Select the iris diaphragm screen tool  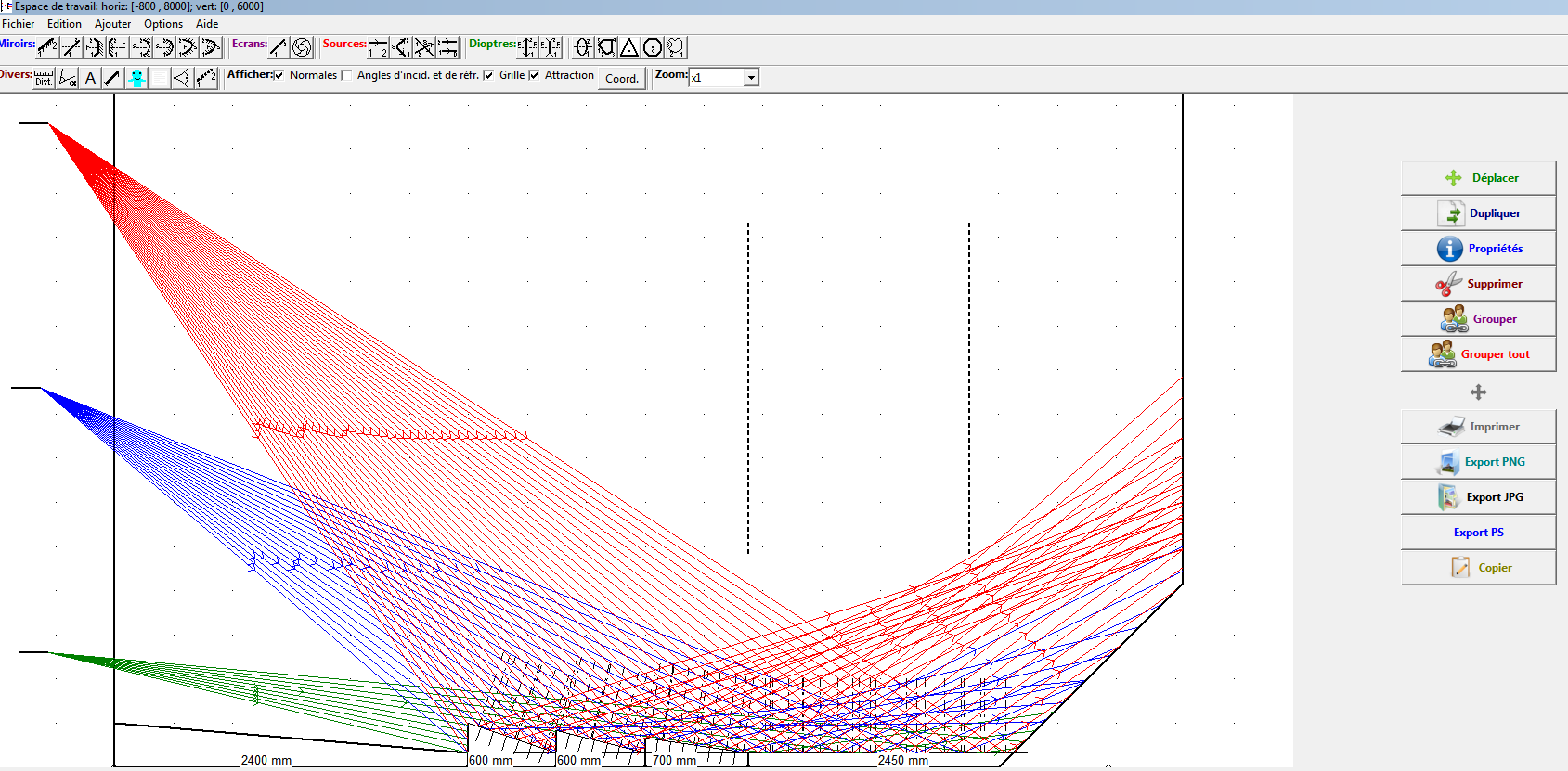[x=302, y=47]
